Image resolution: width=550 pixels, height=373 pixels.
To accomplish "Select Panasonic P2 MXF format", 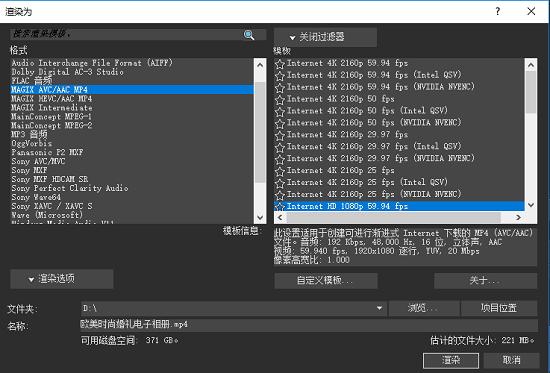I will click(x=132, y=152).
